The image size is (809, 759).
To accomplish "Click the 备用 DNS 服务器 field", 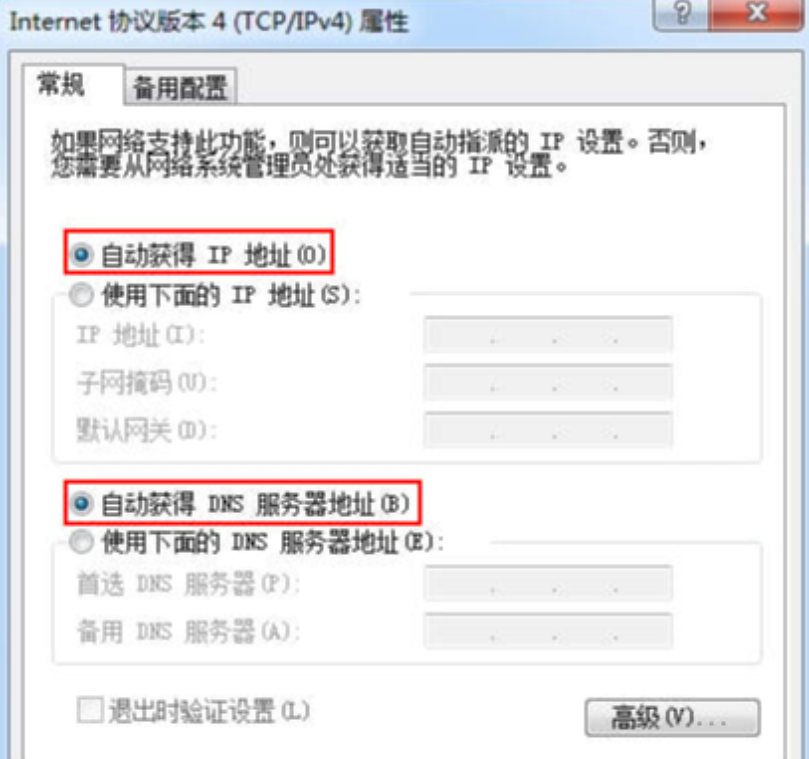I will coord(548,631).
